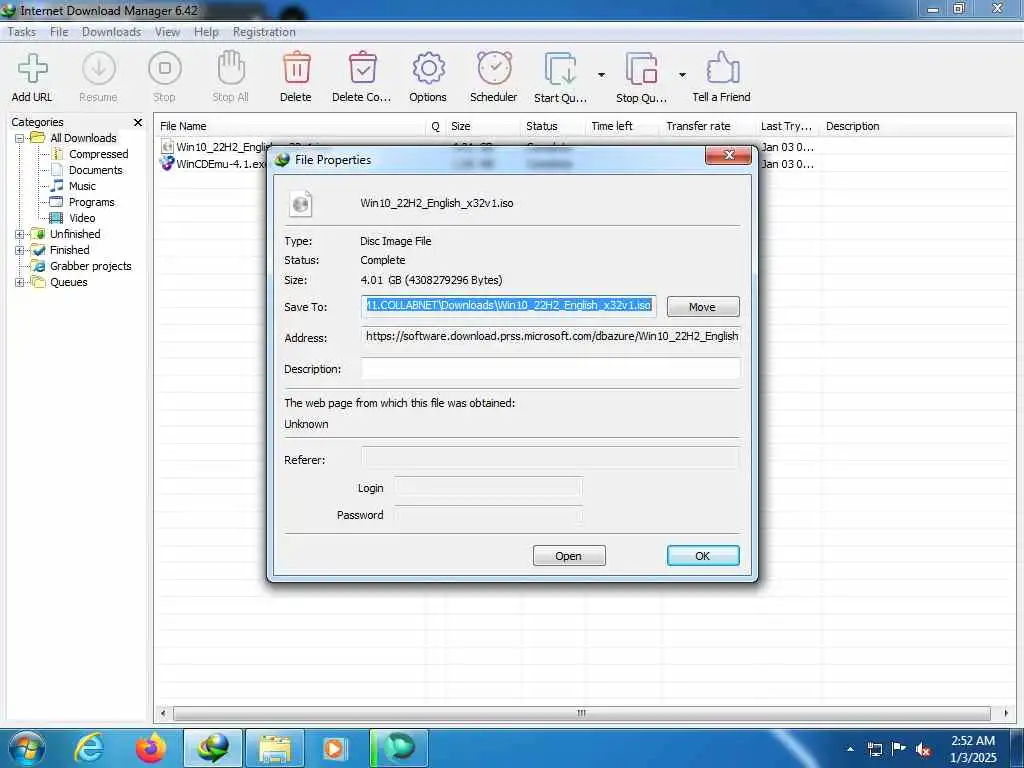
Task: Click the Stop download icon
Action: (165, 69)
